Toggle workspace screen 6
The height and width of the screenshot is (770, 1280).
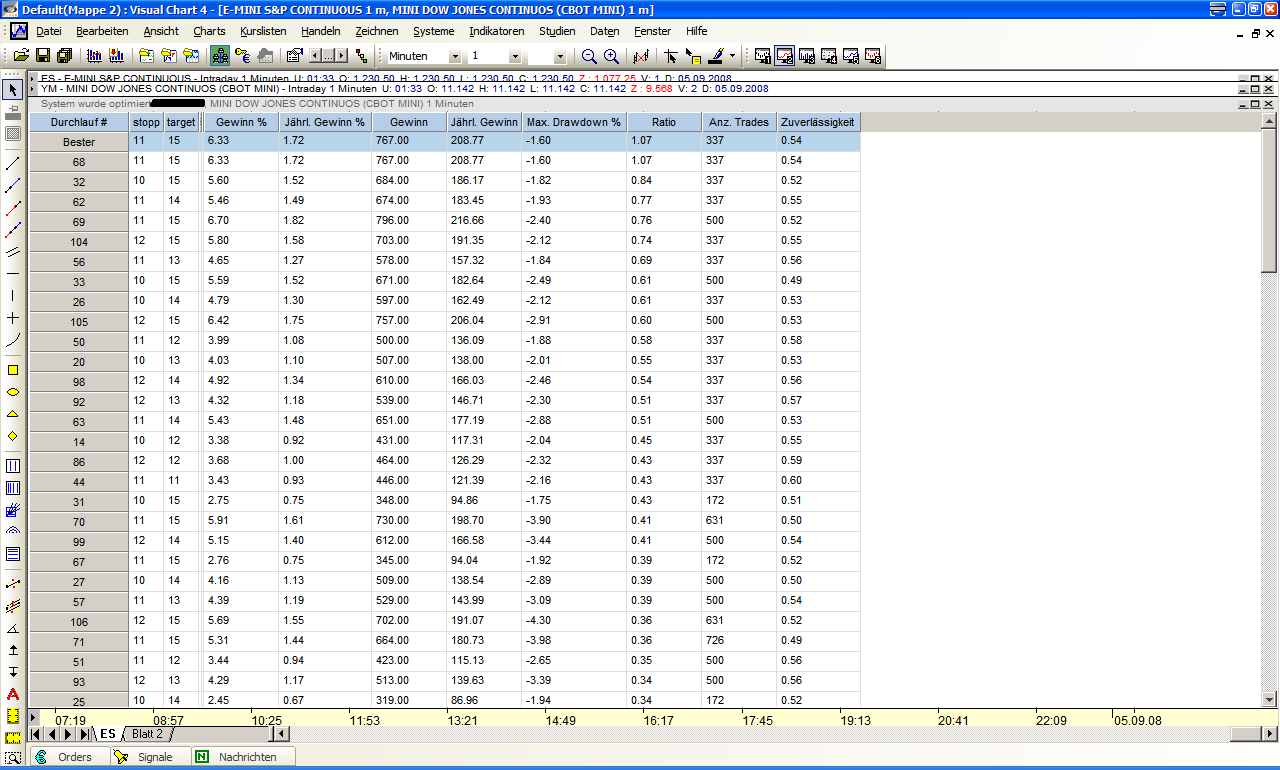tap(873, 56)
